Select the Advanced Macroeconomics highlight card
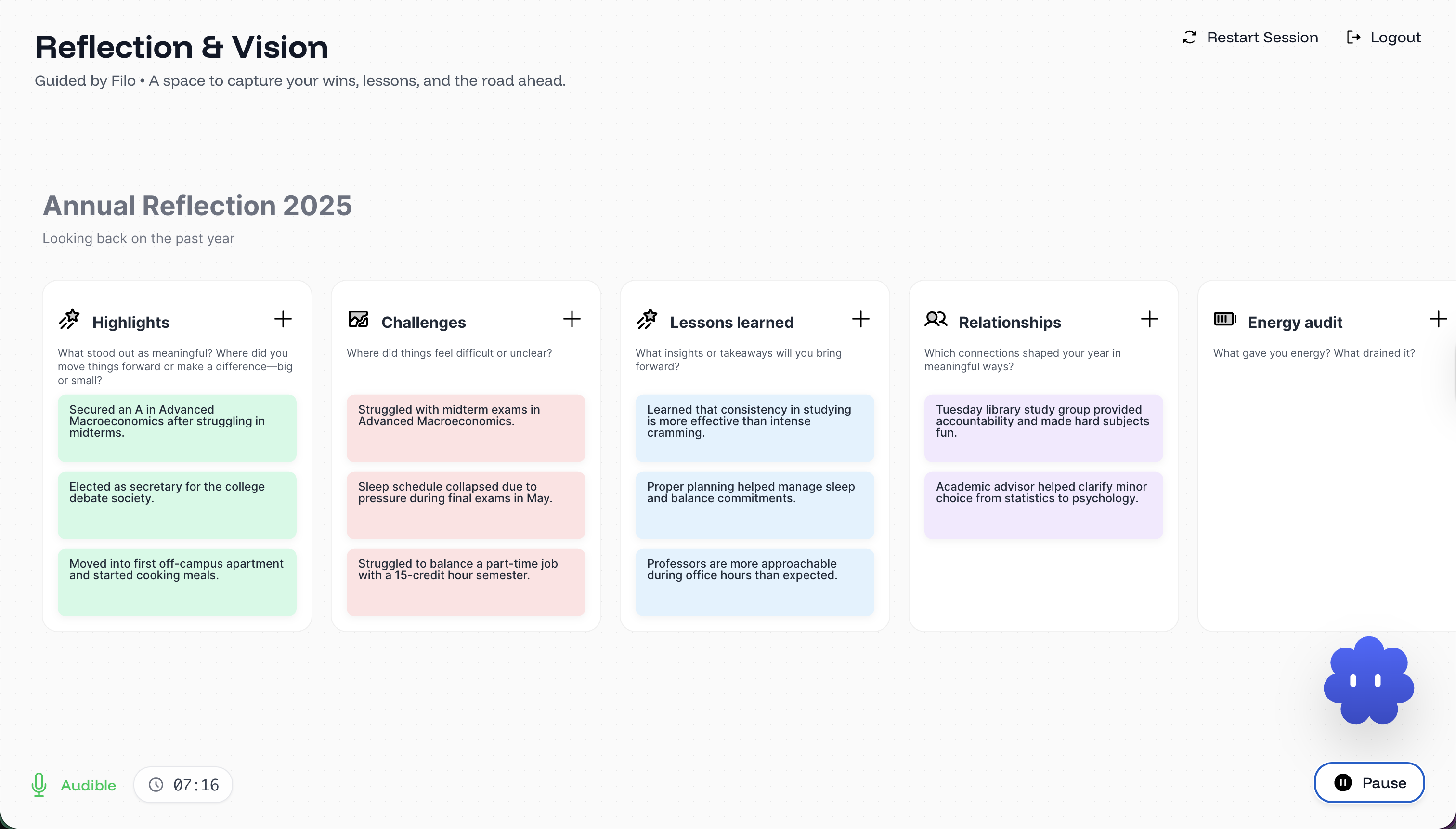Image resolution: width=1456 pixels, height=829 pixels. 177,427
